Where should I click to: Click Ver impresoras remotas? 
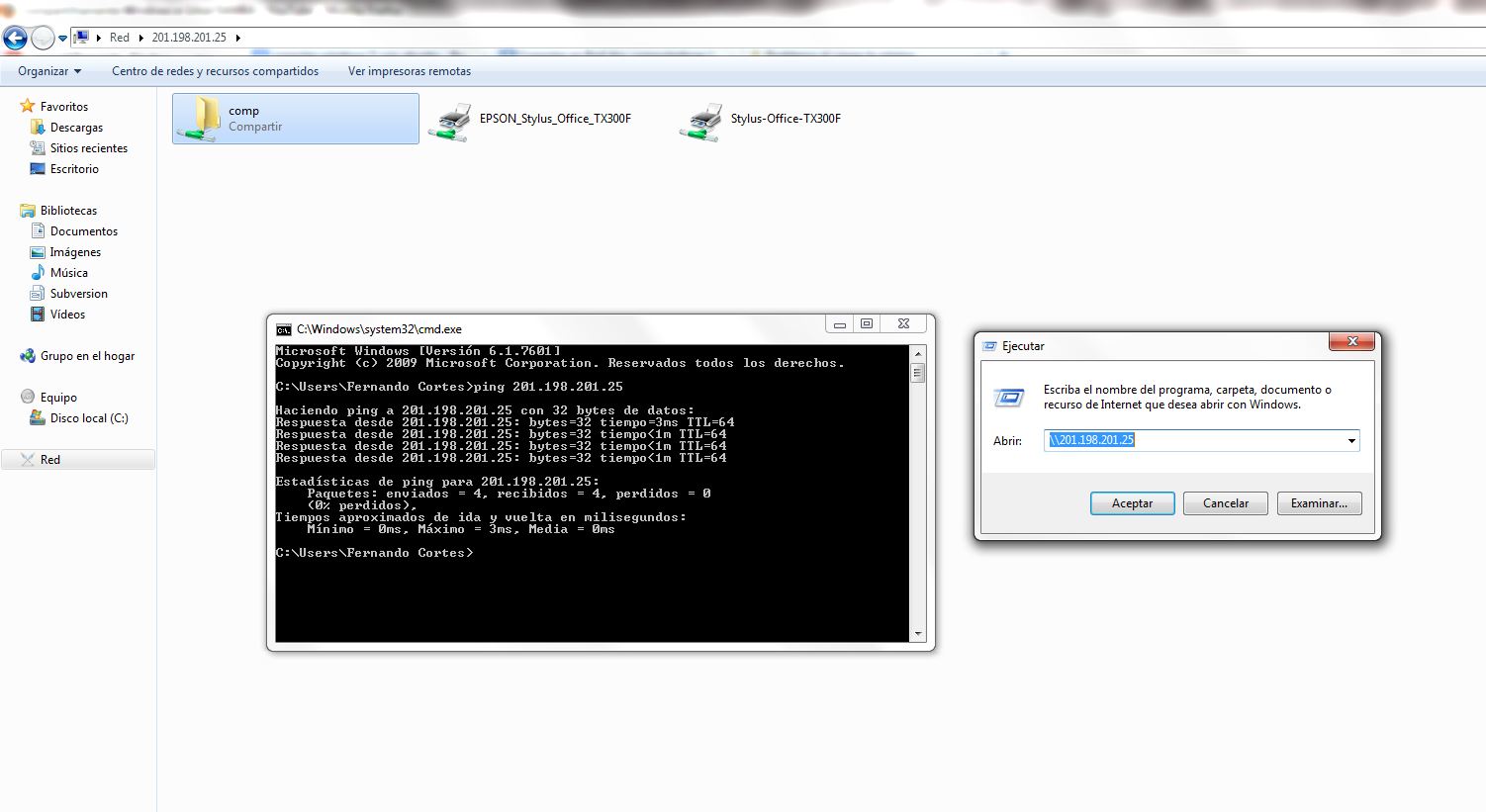(x=409, y=71)
